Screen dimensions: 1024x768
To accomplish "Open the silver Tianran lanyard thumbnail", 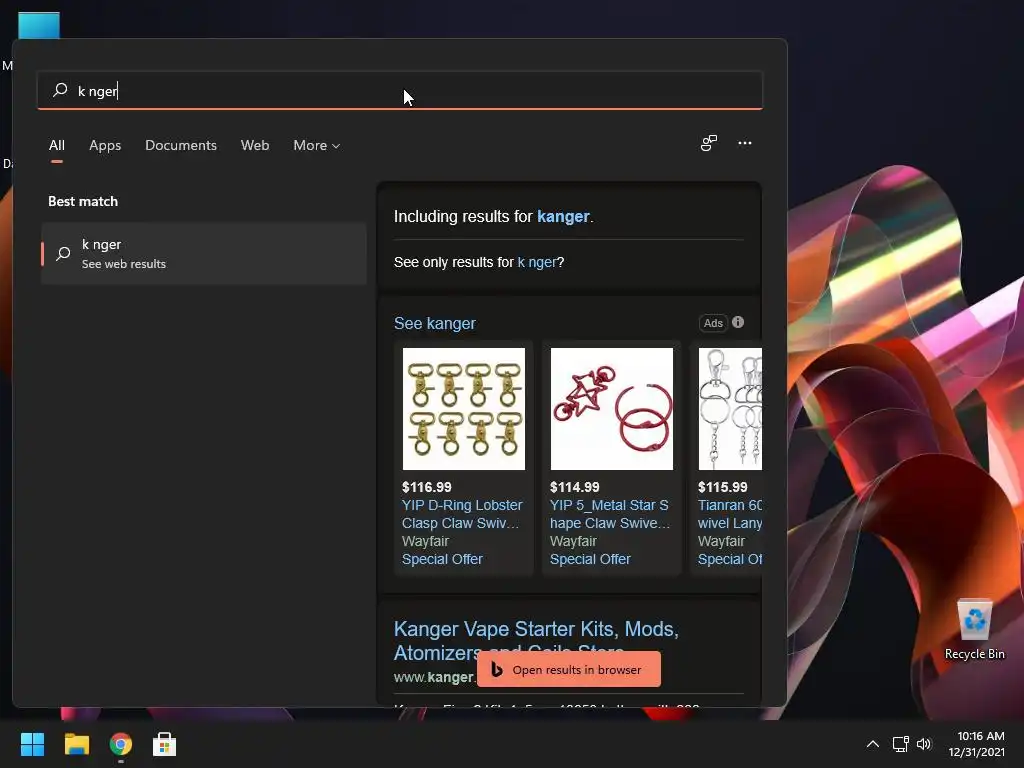I will [x=730, y=409].
